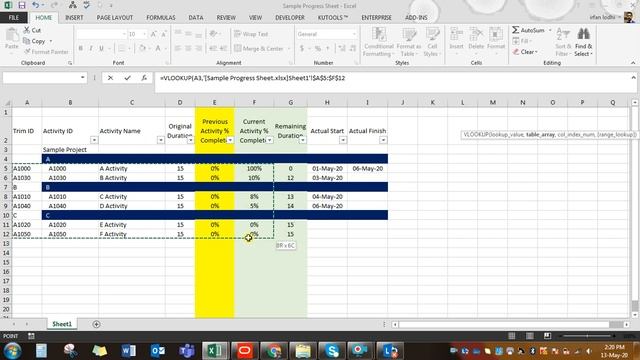Click the zoom slider in status bar
Screen dimensions: 640x360
588,336
